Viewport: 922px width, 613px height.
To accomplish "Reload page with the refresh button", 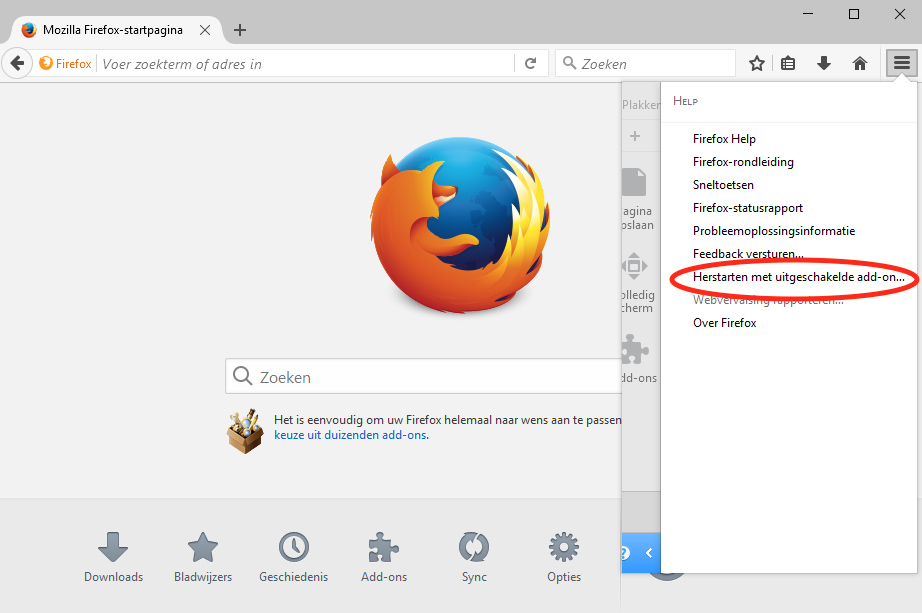I will 530,63.
